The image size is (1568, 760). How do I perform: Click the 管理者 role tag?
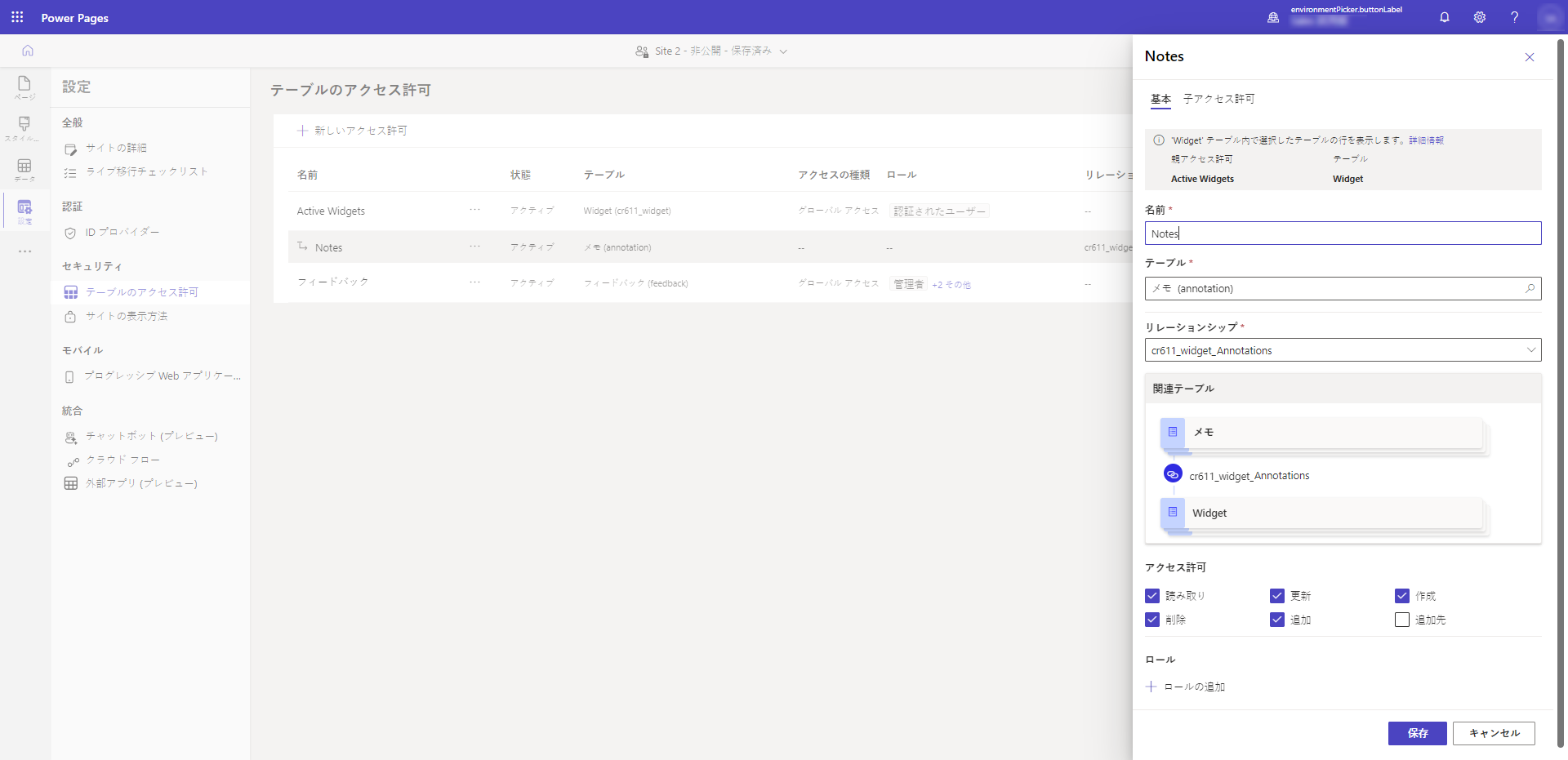[908, 284]
